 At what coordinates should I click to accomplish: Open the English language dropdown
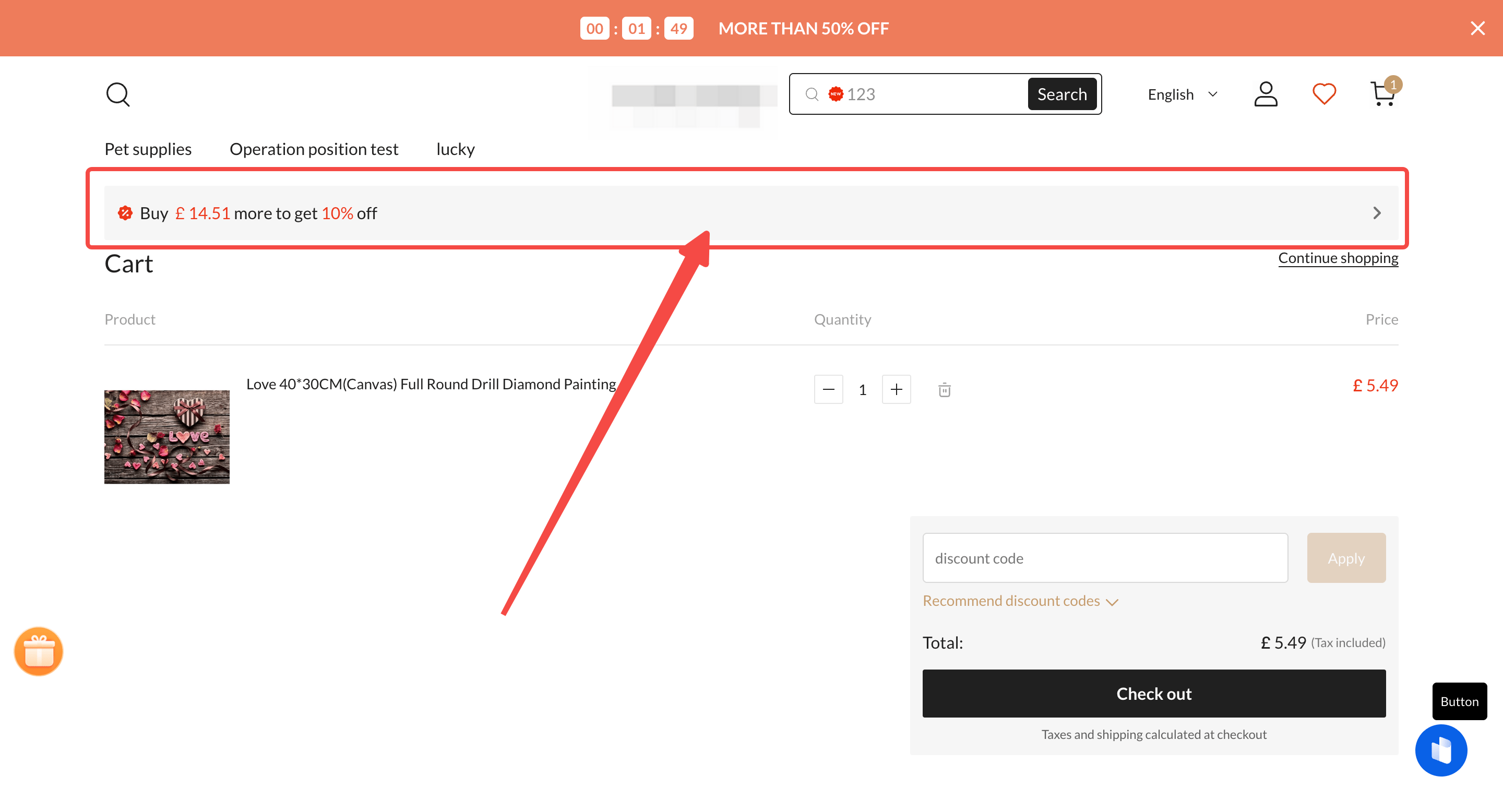(x=1181, y=94)
